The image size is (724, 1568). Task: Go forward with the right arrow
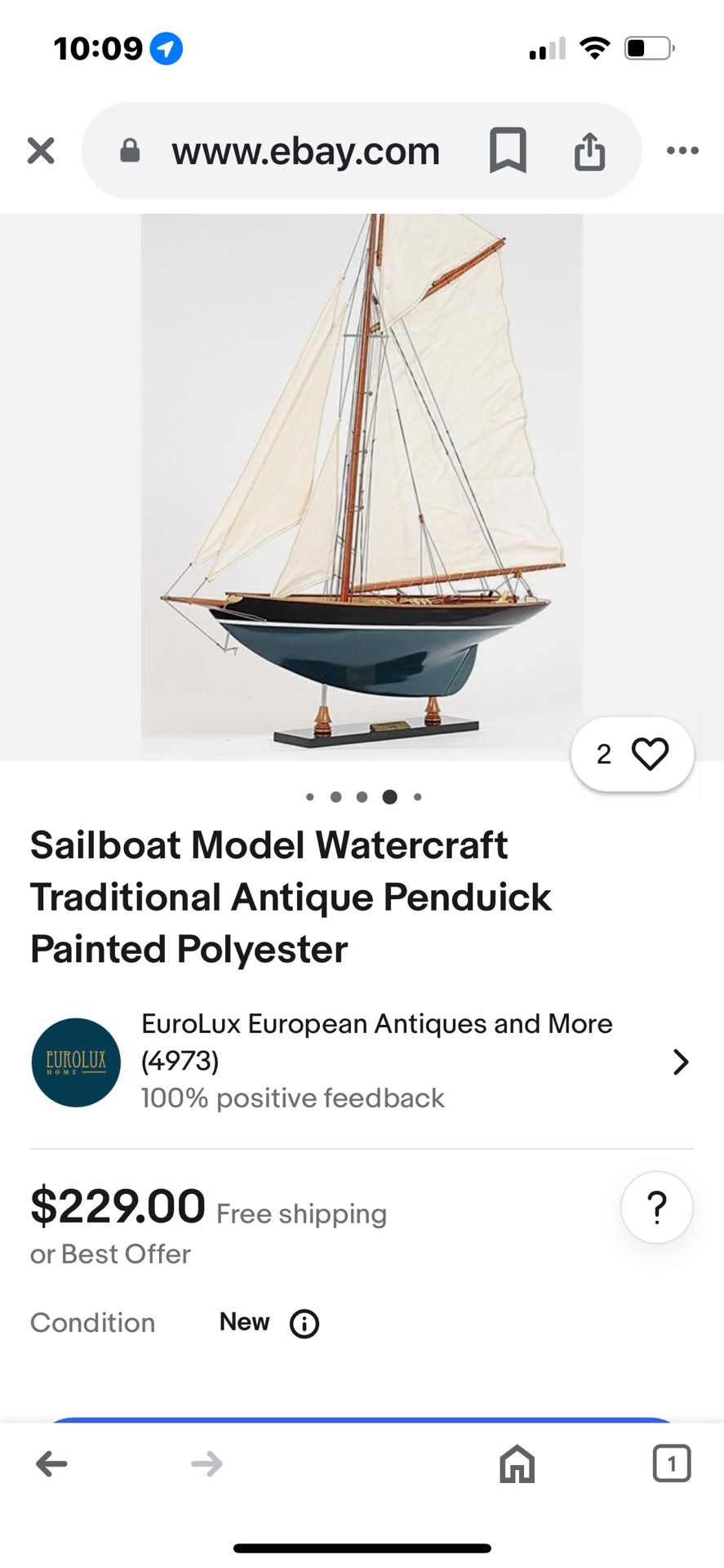tap(207, 1463)
